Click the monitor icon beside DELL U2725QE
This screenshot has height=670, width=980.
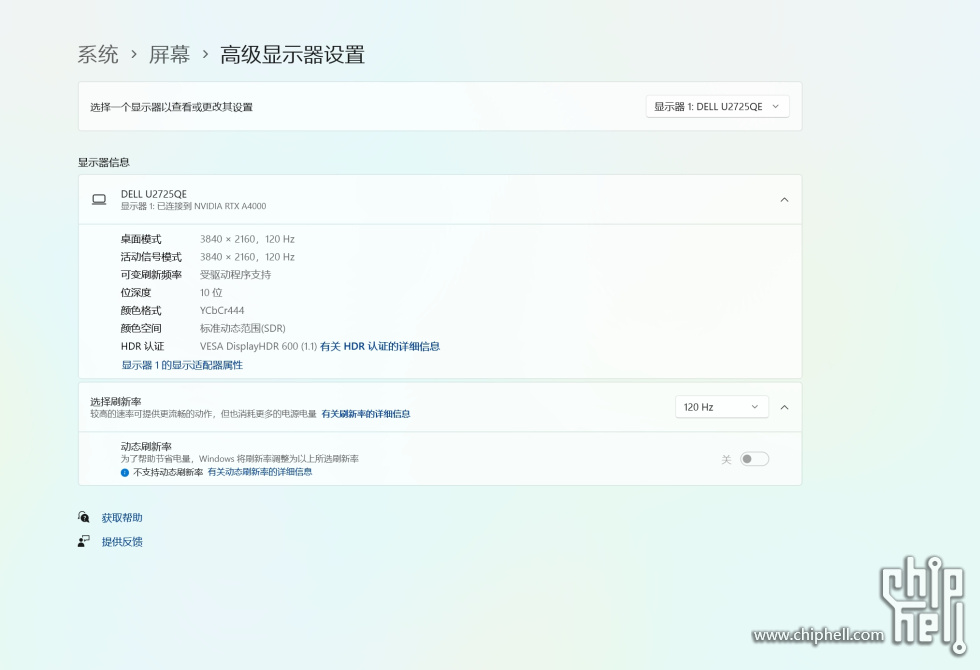[x=99, y=199]
